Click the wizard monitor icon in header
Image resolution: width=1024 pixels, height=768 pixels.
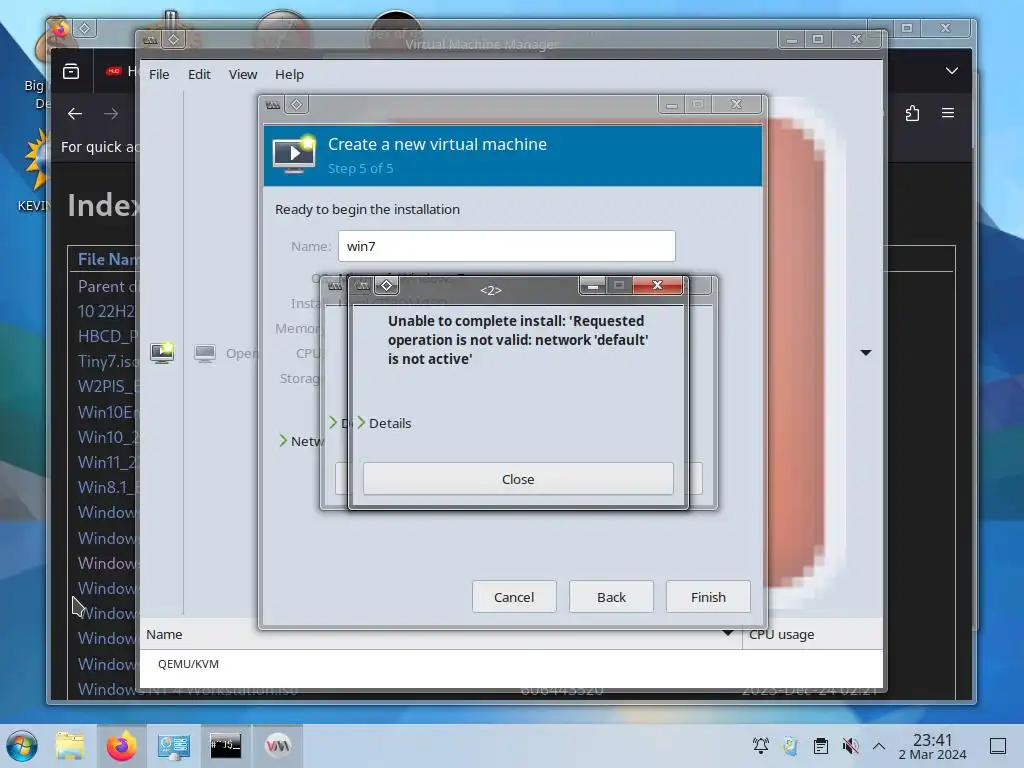click(x=293, y=155)
